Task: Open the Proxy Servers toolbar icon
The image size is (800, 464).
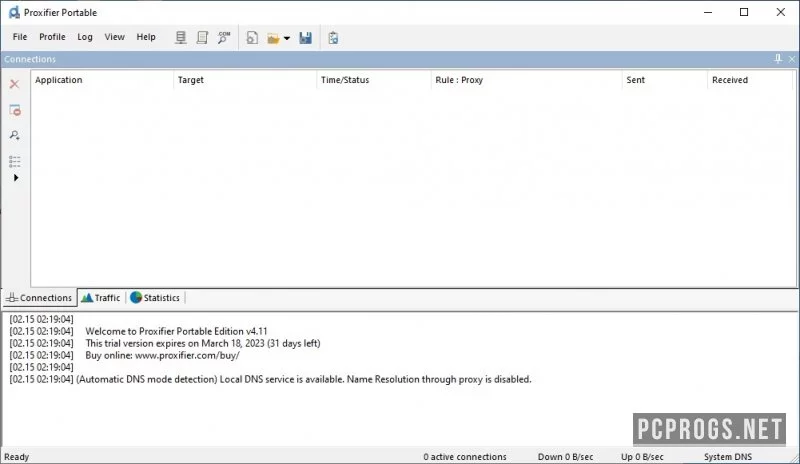Action: (181, 38)
